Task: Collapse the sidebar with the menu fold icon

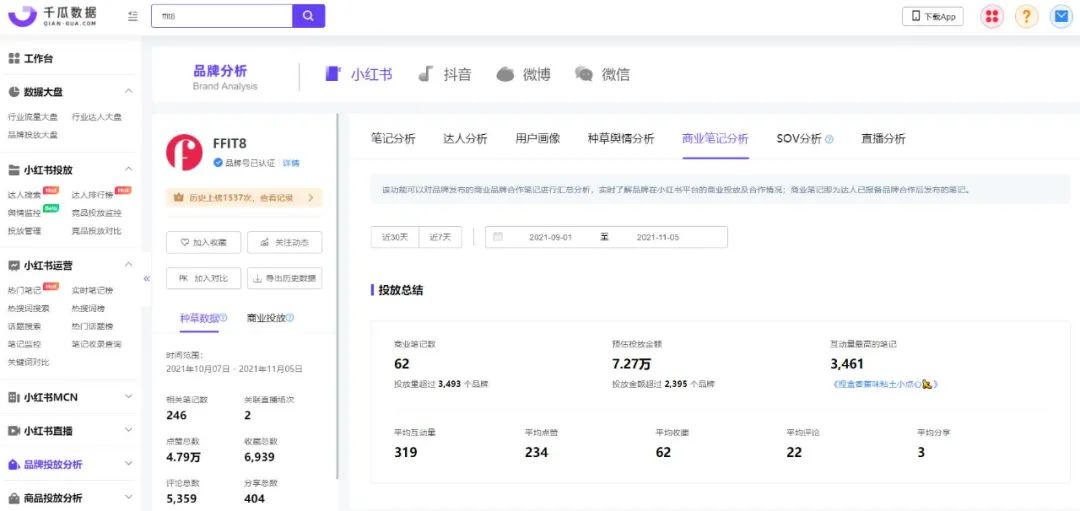Action: click(133, 16)
